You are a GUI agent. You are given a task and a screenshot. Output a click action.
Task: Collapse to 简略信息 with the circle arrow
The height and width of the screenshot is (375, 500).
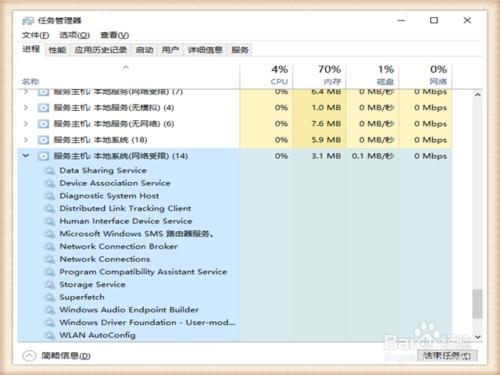pos(29,356)
